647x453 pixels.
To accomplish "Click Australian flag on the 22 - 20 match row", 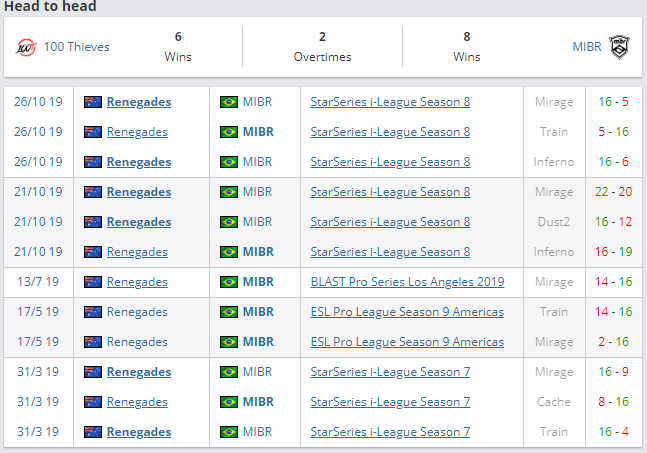I will (x=93, y=192).
